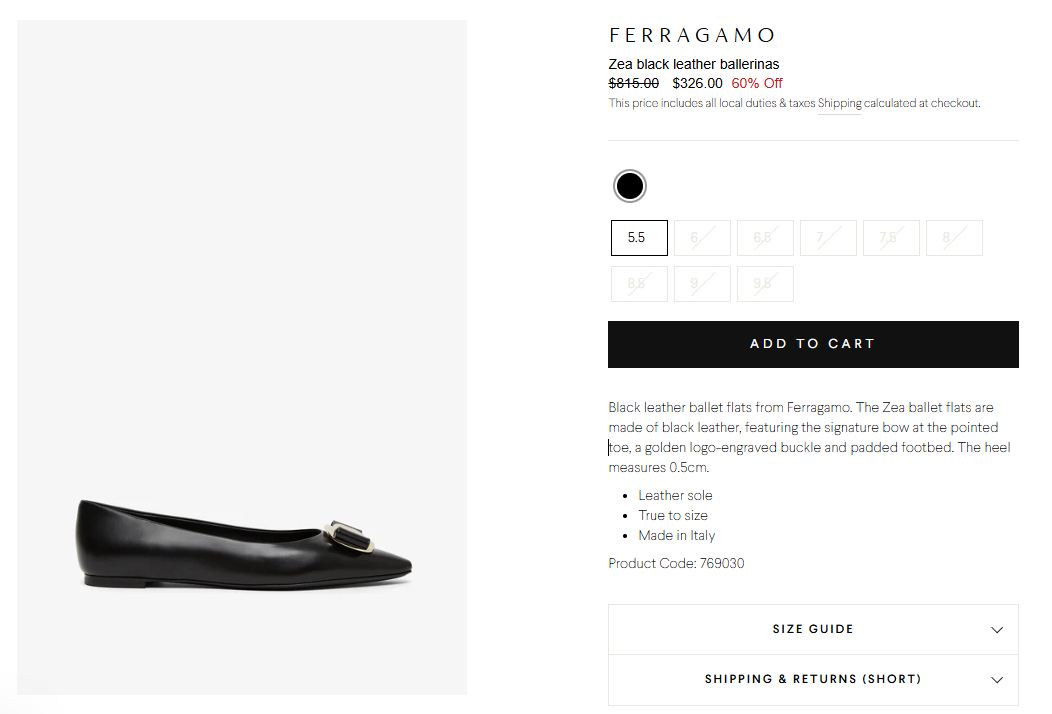Pick the crossed-out size 6.5 box
1052x714 pixels.
coord(765,238)
